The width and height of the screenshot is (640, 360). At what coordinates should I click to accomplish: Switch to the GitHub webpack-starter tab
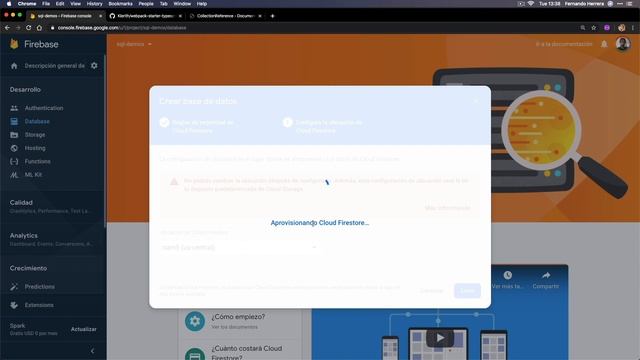tap(145, 16)
